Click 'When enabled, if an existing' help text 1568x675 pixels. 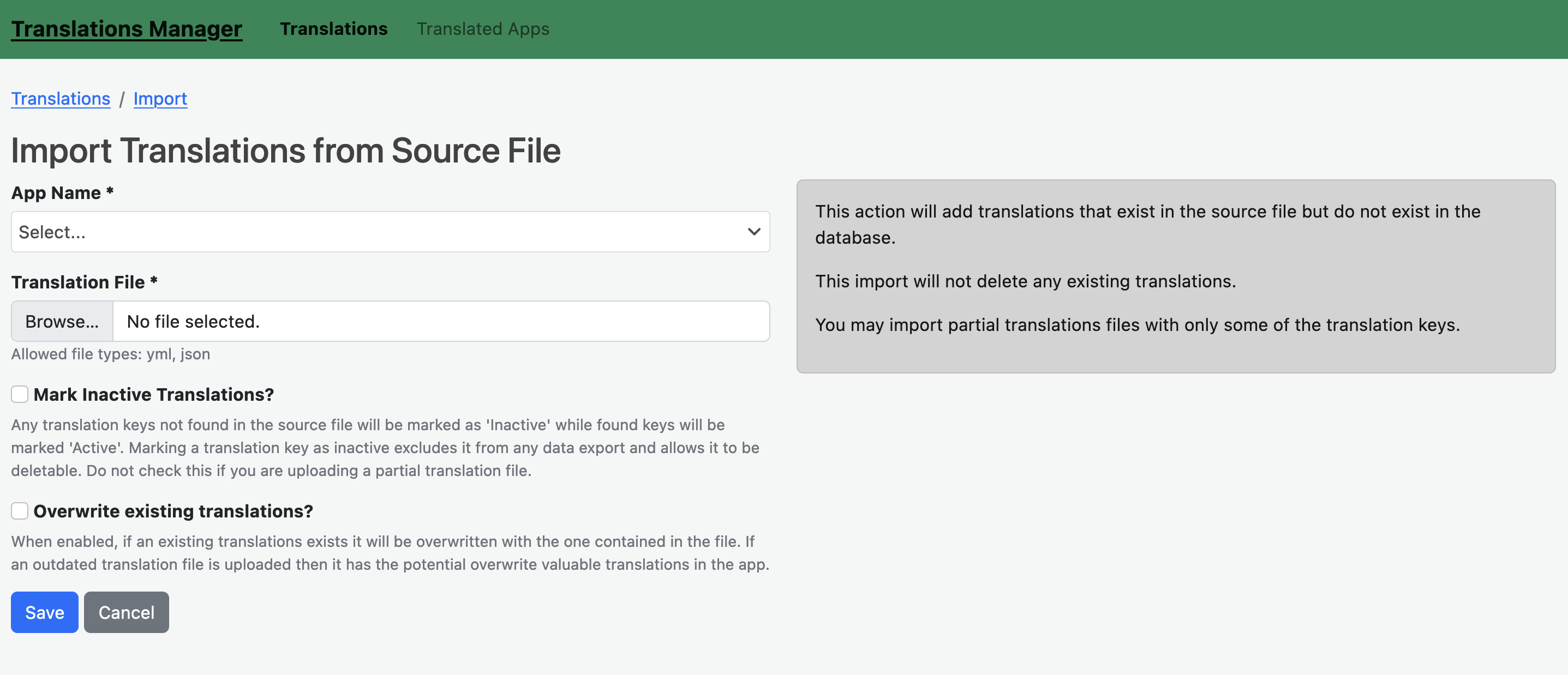(390, 553)
